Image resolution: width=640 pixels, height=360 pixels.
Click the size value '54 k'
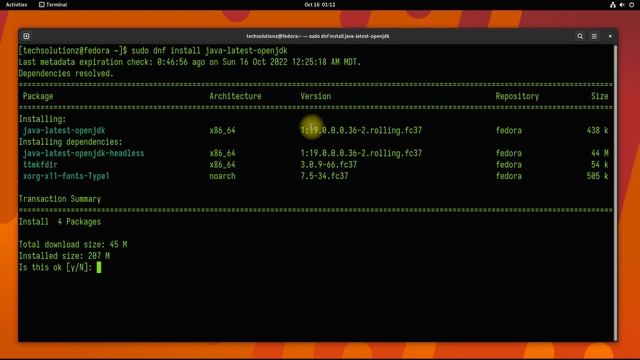click(x=600, y=165)
